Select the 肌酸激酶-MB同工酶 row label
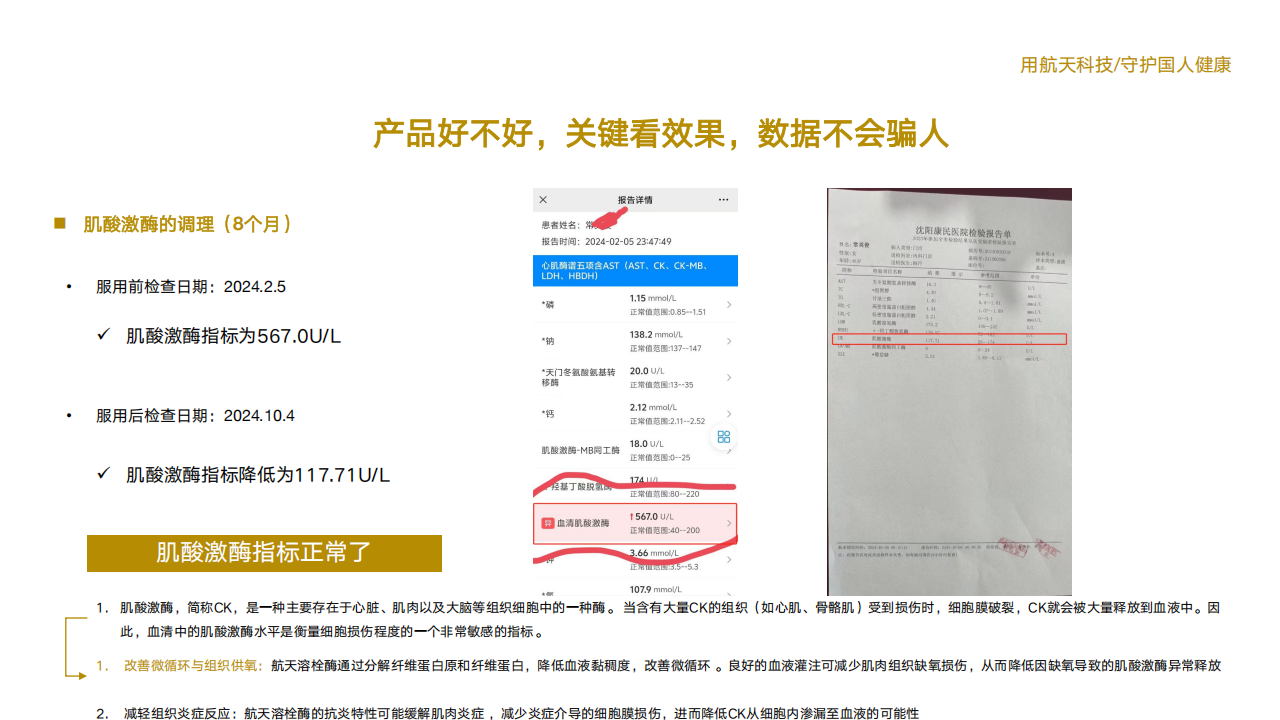Image resolution: width=1280 pixels, height=720 pixels. [581, 451]
